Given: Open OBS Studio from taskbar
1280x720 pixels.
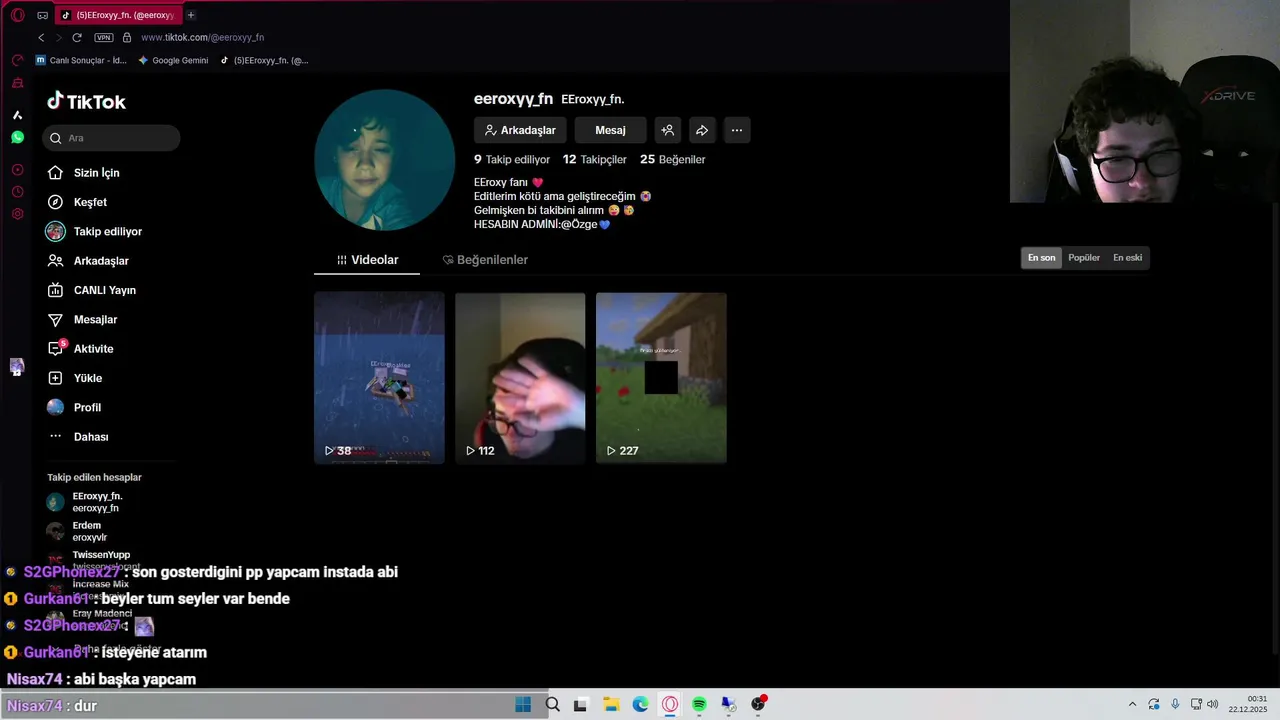Looking at the screenshot, I should click(758, 704).
